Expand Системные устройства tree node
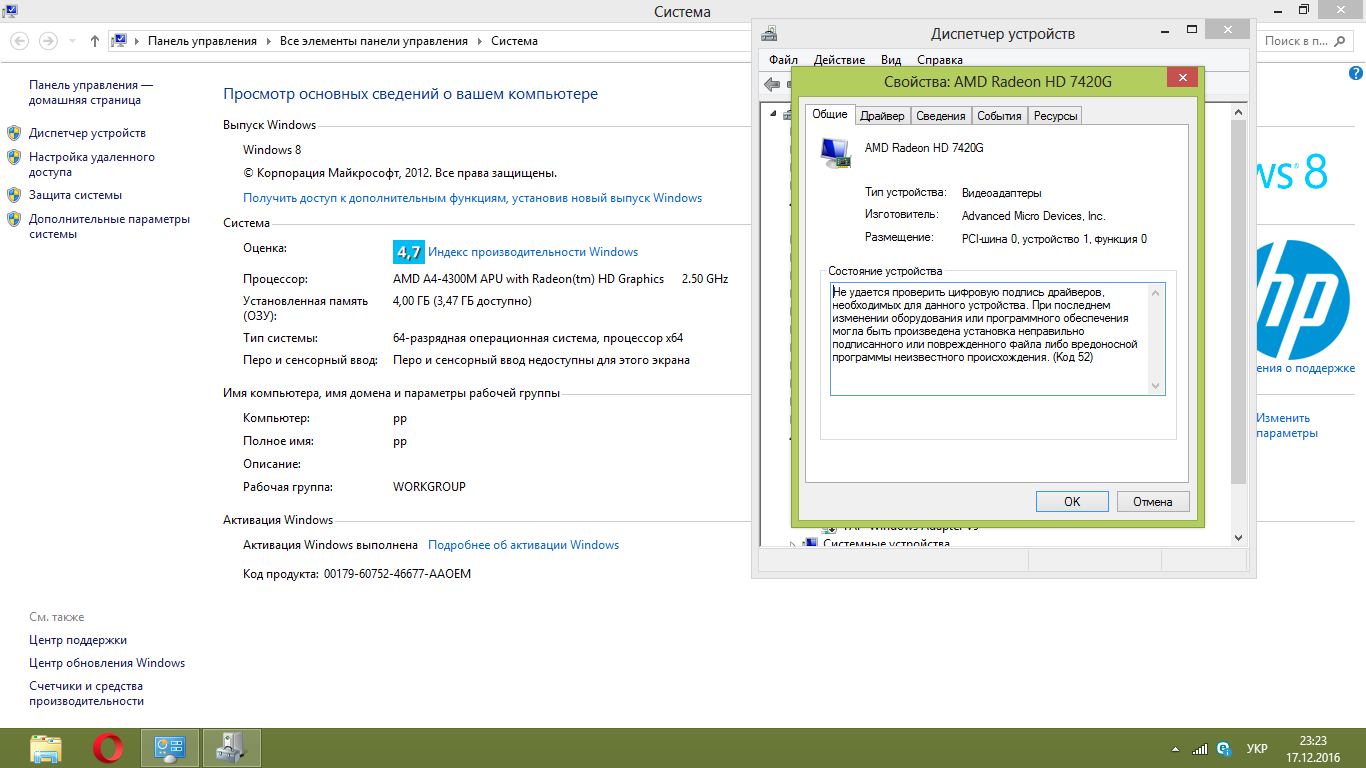Viewport: 1366px width, 768px height. pos(794,544)
